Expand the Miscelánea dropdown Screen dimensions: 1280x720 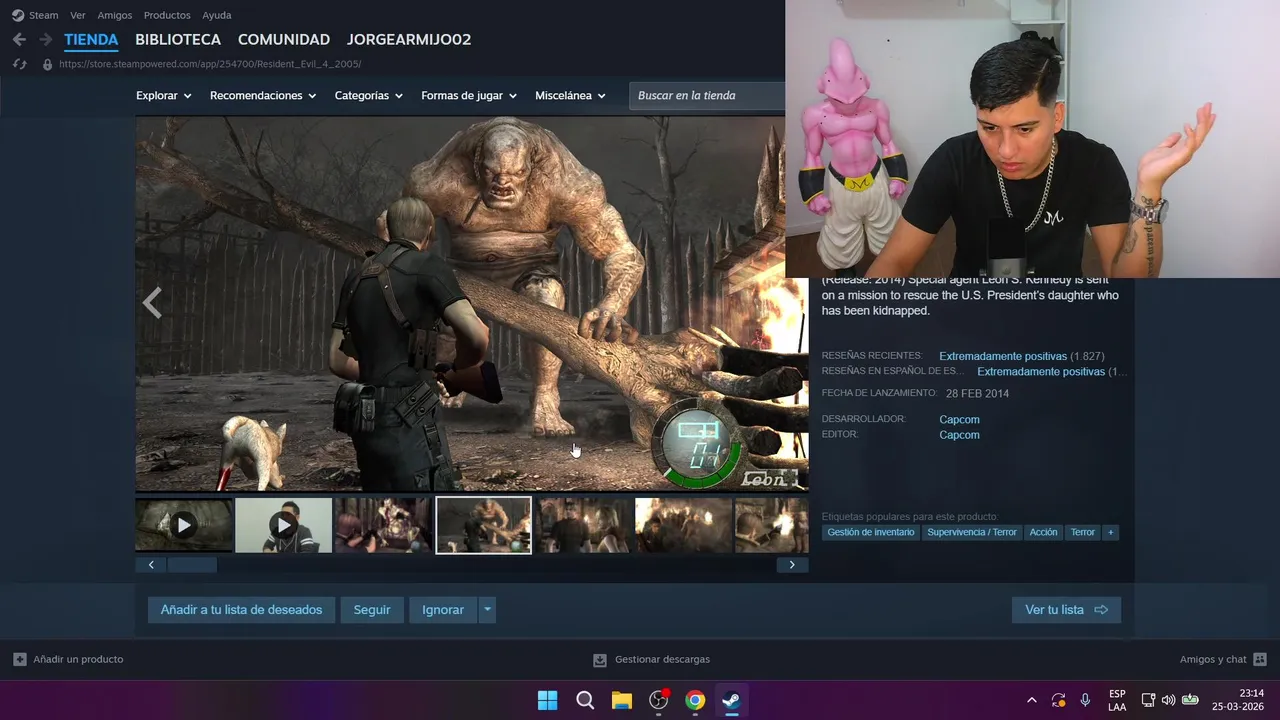pos(571,96)
